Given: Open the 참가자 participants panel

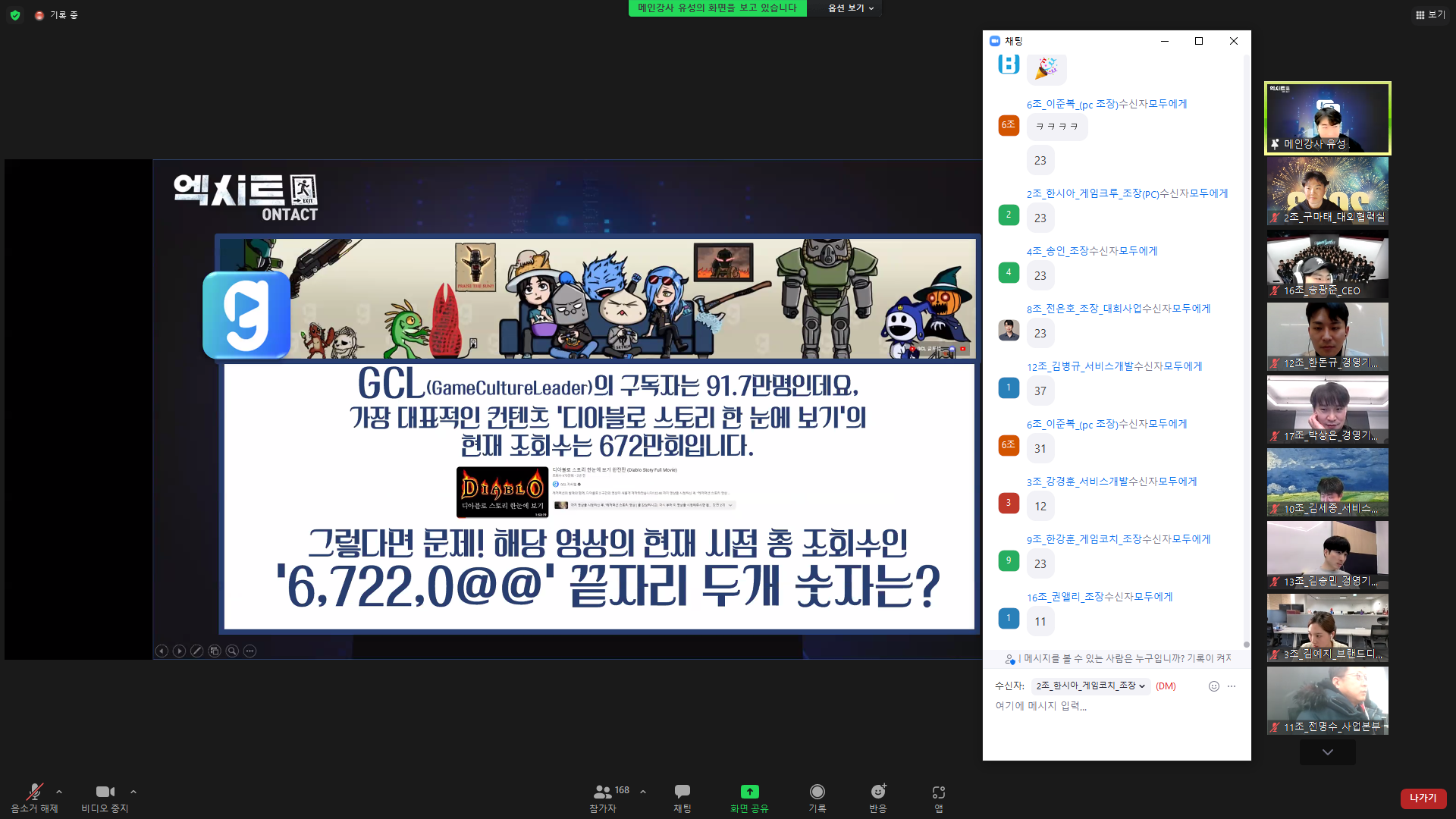Looking at the screenshot, I should [603, 792].
